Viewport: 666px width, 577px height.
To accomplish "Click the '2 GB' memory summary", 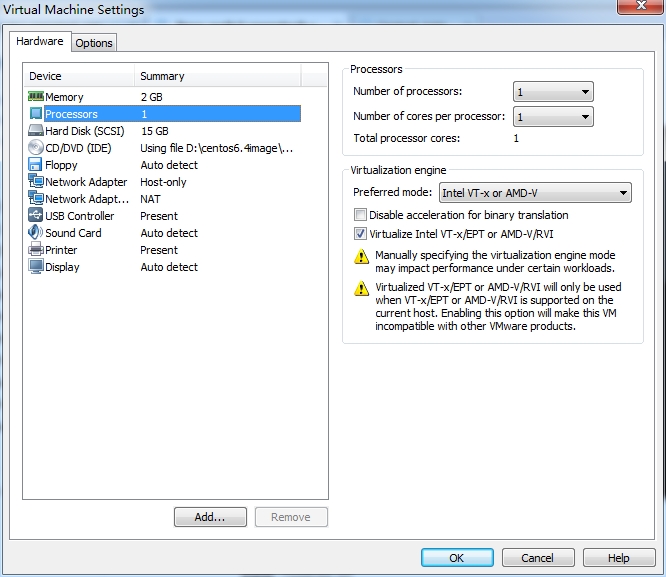I will [152, 97].
